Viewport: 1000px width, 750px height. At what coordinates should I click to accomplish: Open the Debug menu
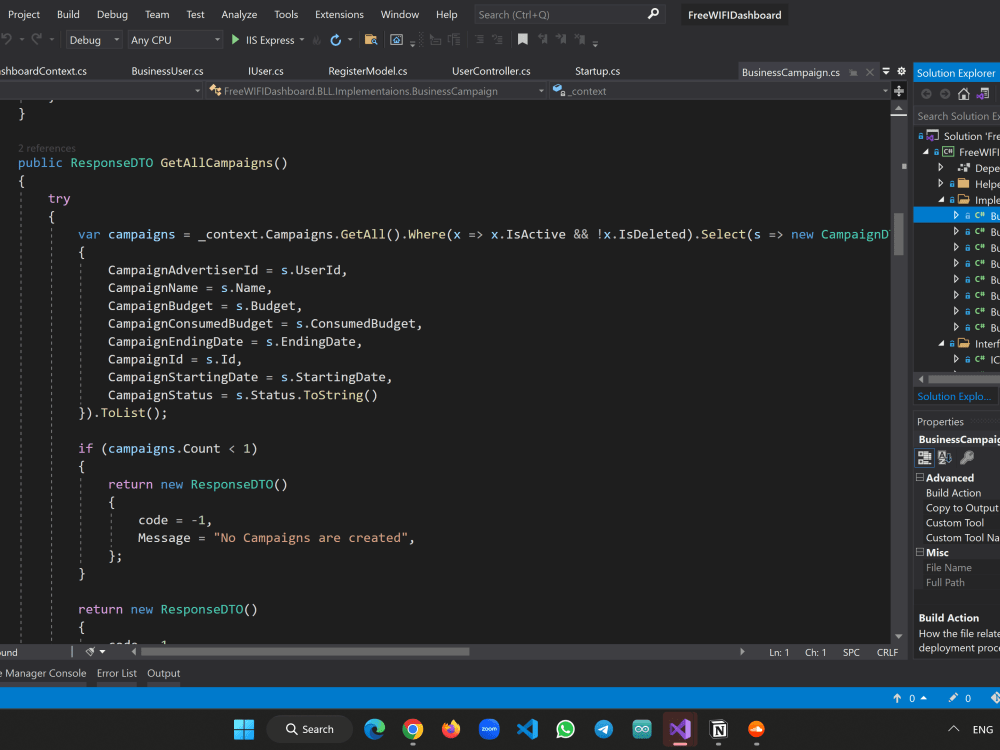coord(112,14)
